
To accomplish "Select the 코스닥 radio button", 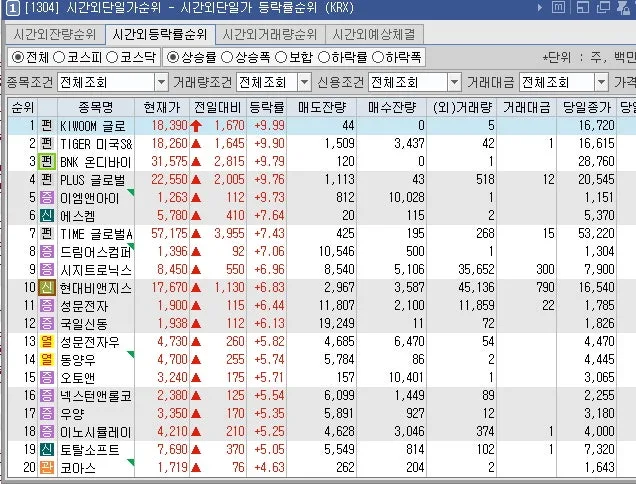I will pyautogui.click(x=112, y=57).
